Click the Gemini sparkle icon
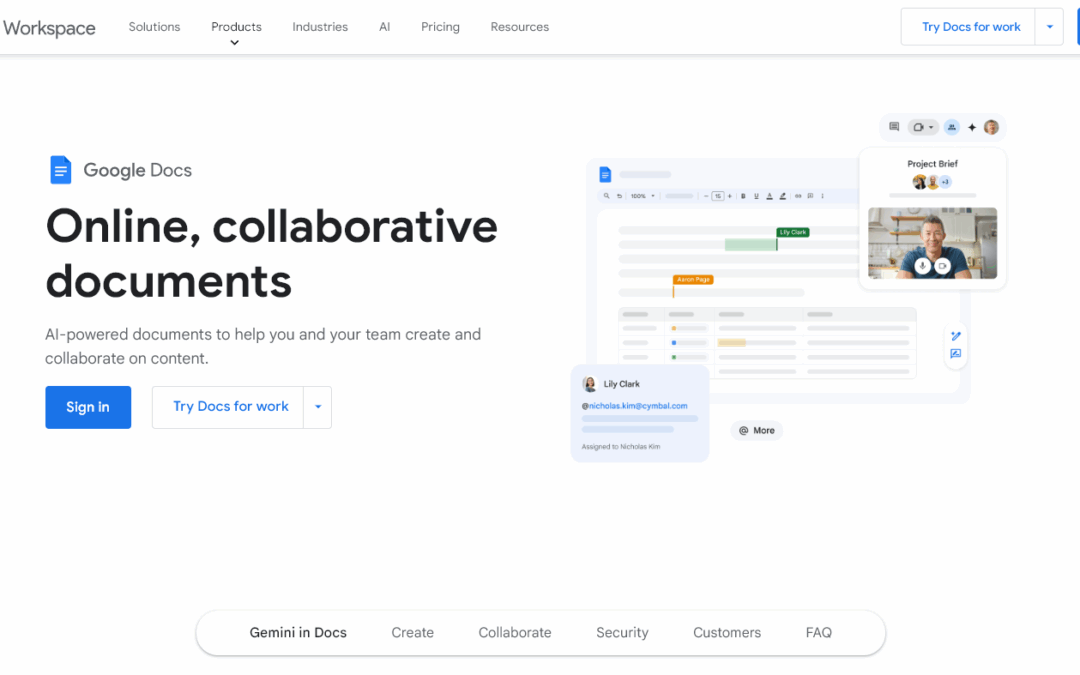 pyautogui.click(x=972, y=127)
